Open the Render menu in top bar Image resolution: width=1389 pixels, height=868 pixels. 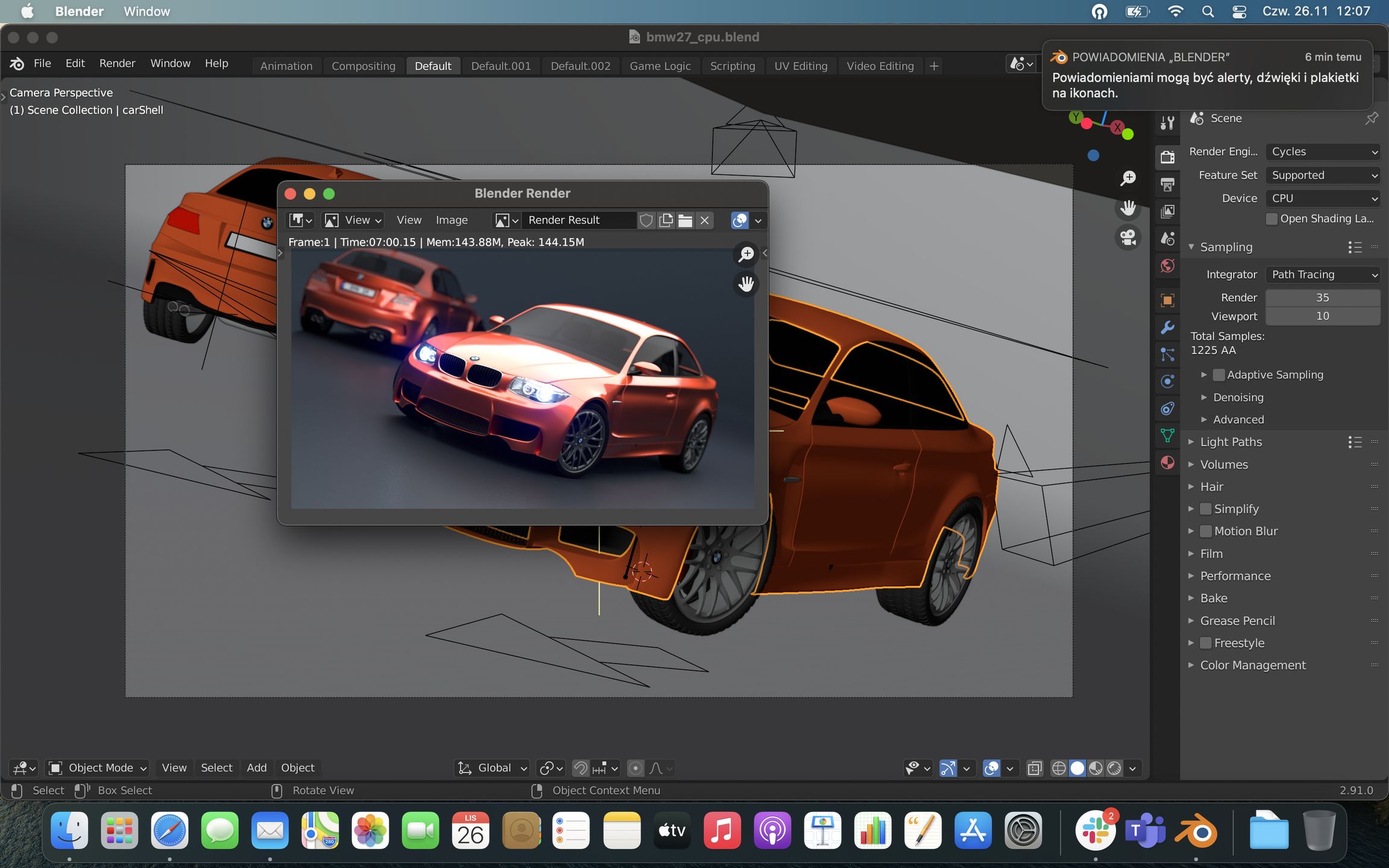(117, 63)
